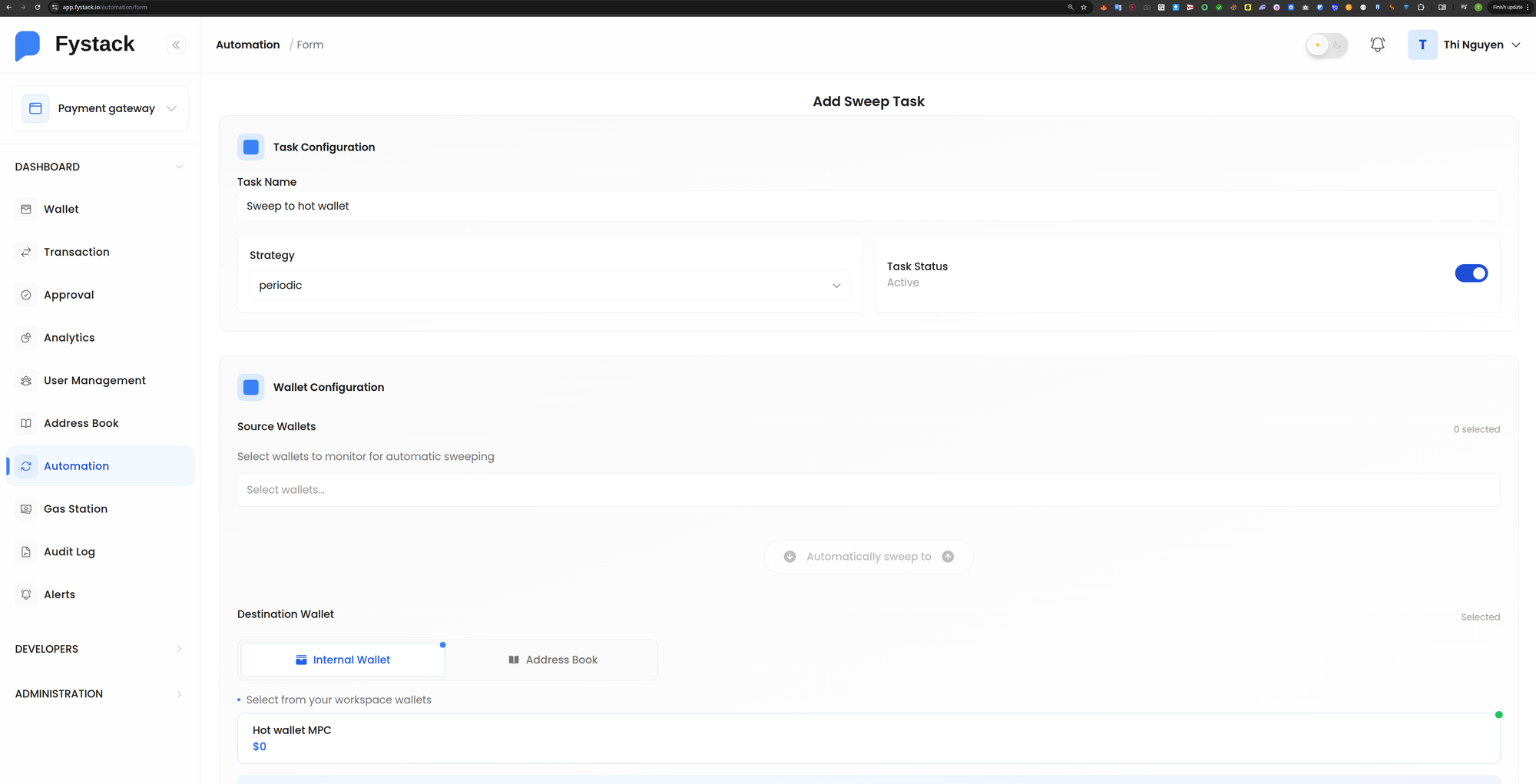The width and height of the screenshot is (1536, 784).
Task: Click Automation breadcrumb link
Action: [247, 45]
